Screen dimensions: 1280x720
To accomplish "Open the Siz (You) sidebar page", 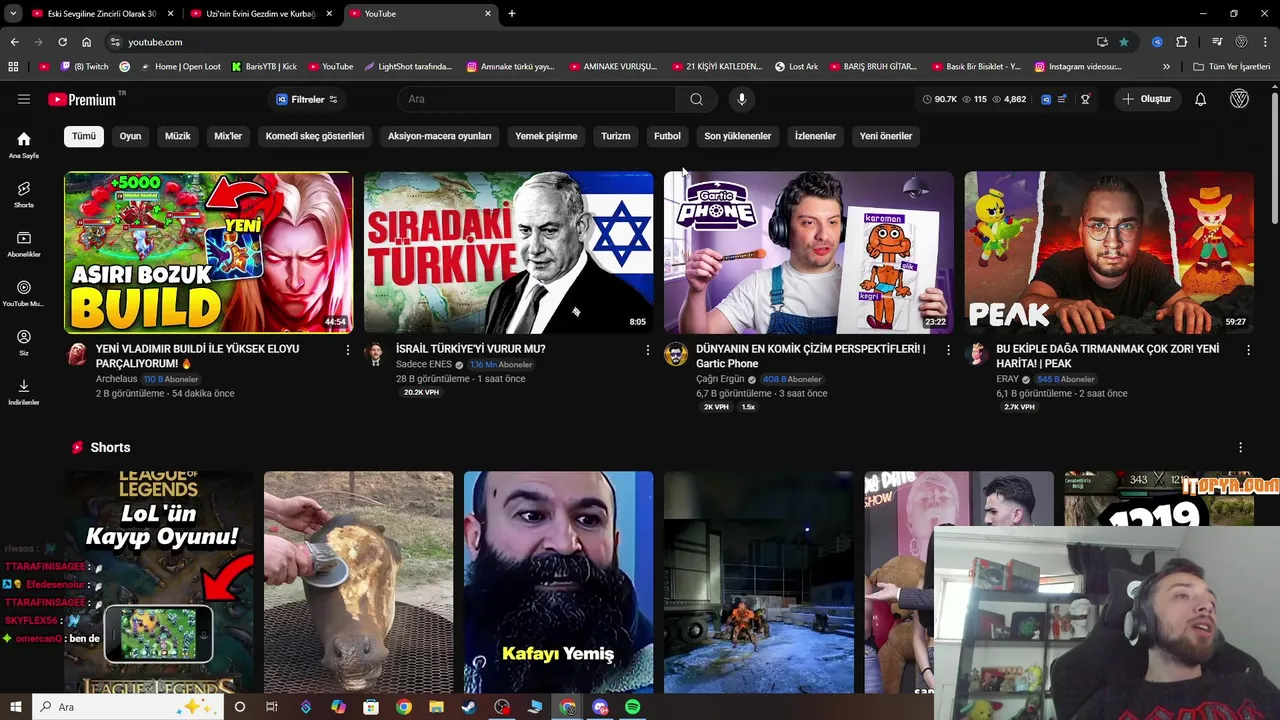I will point(24,343).
